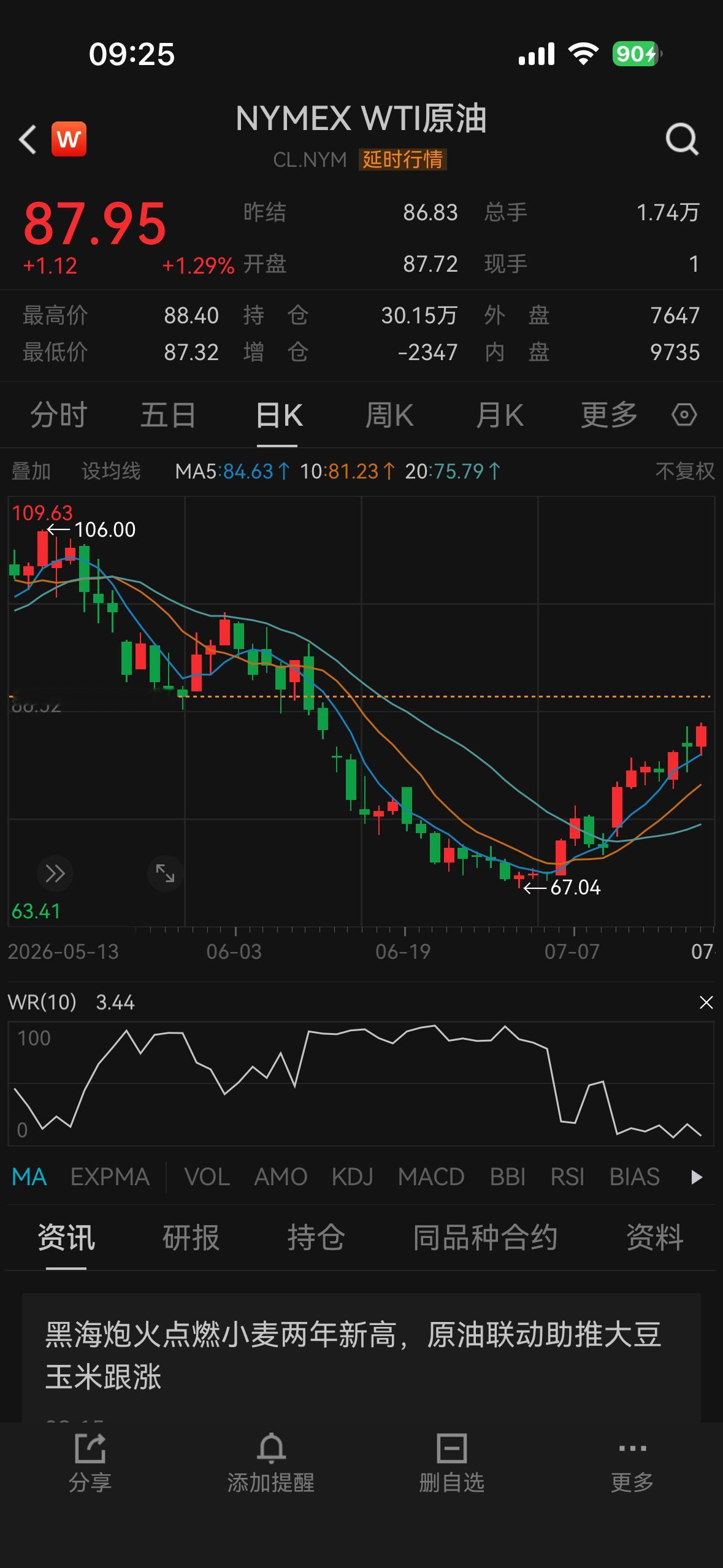
Task: Tap the 86.83 previous settlement value
Action: coord(430,212)
